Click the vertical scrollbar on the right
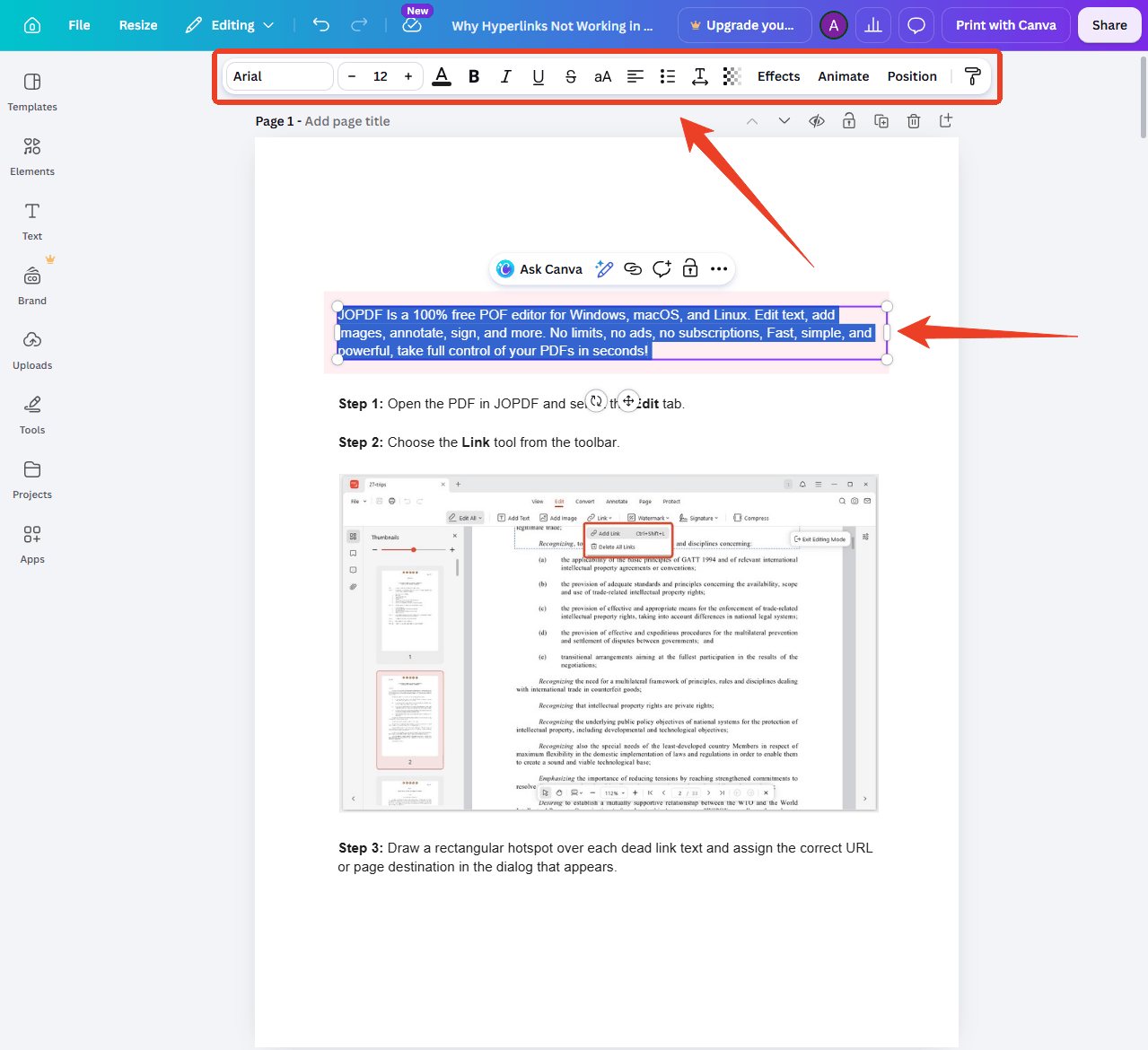1148x1050 pixels. 1143,97
